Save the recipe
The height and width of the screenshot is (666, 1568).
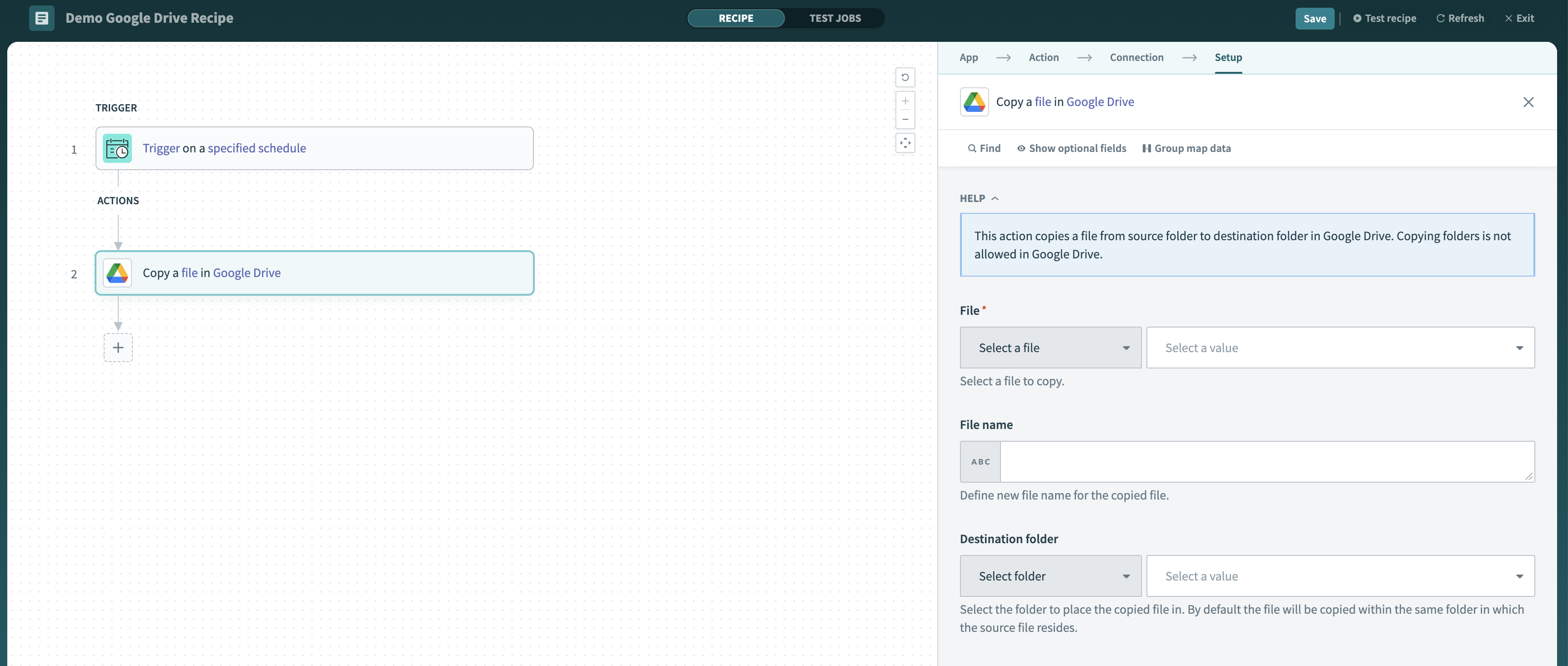[1315, 18]
